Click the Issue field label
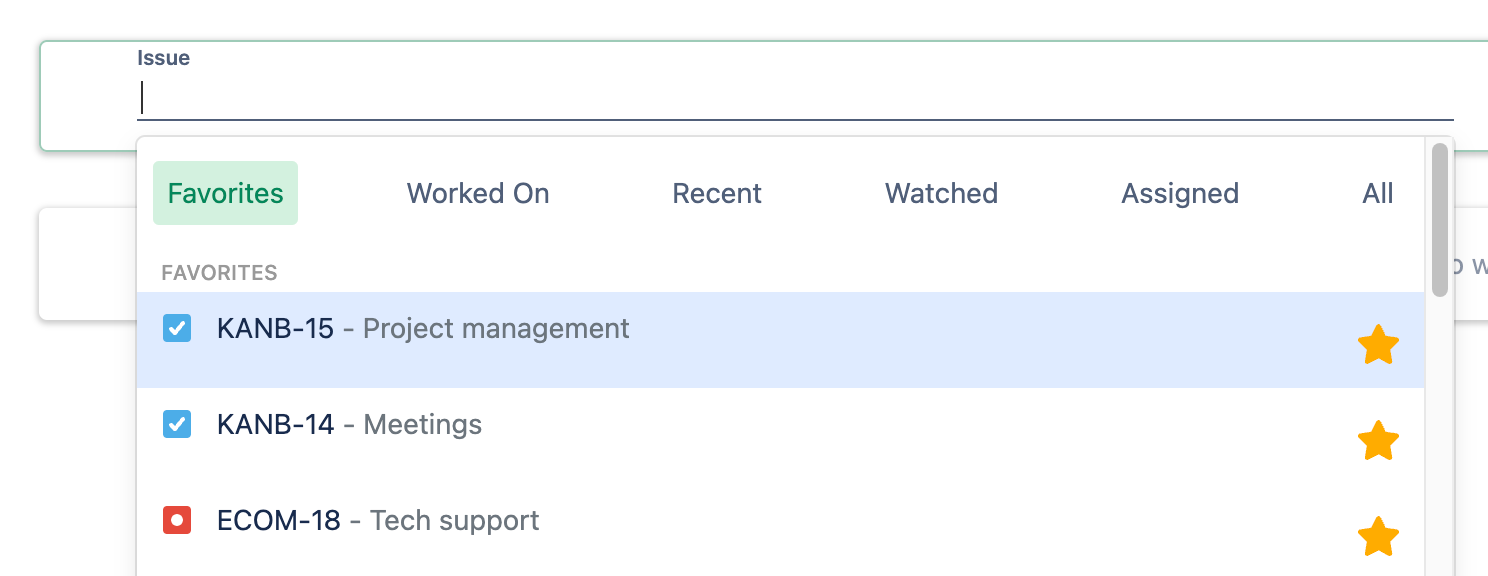This screenshot has width=1488, height=576. (x=163, y=58)
